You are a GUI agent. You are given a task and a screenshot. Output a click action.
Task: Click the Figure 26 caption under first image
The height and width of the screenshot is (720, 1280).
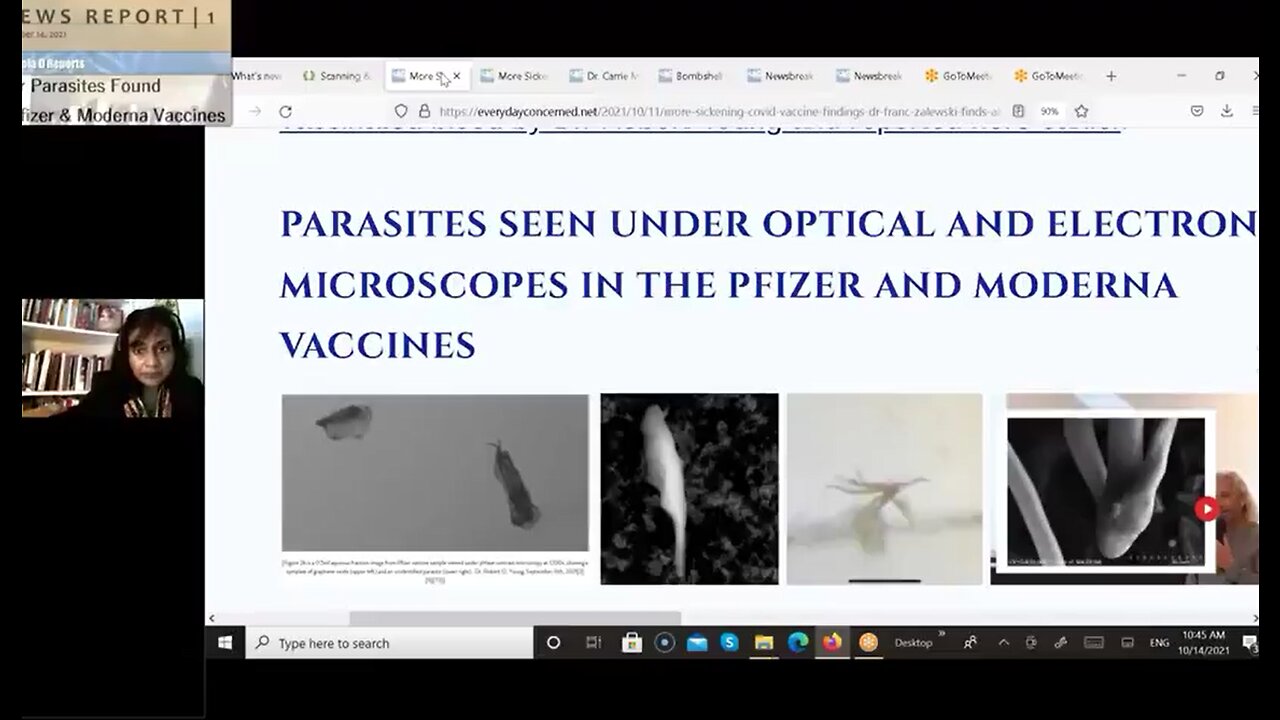click(x=435, y=571)
